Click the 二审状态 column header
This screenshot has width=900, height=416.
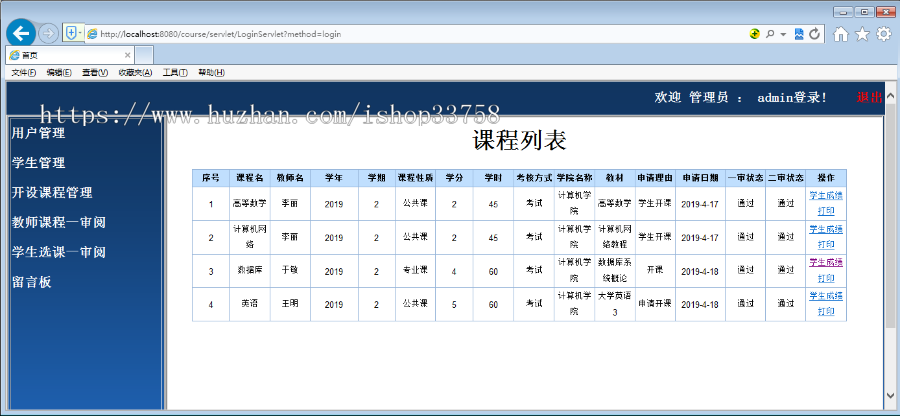786,178
